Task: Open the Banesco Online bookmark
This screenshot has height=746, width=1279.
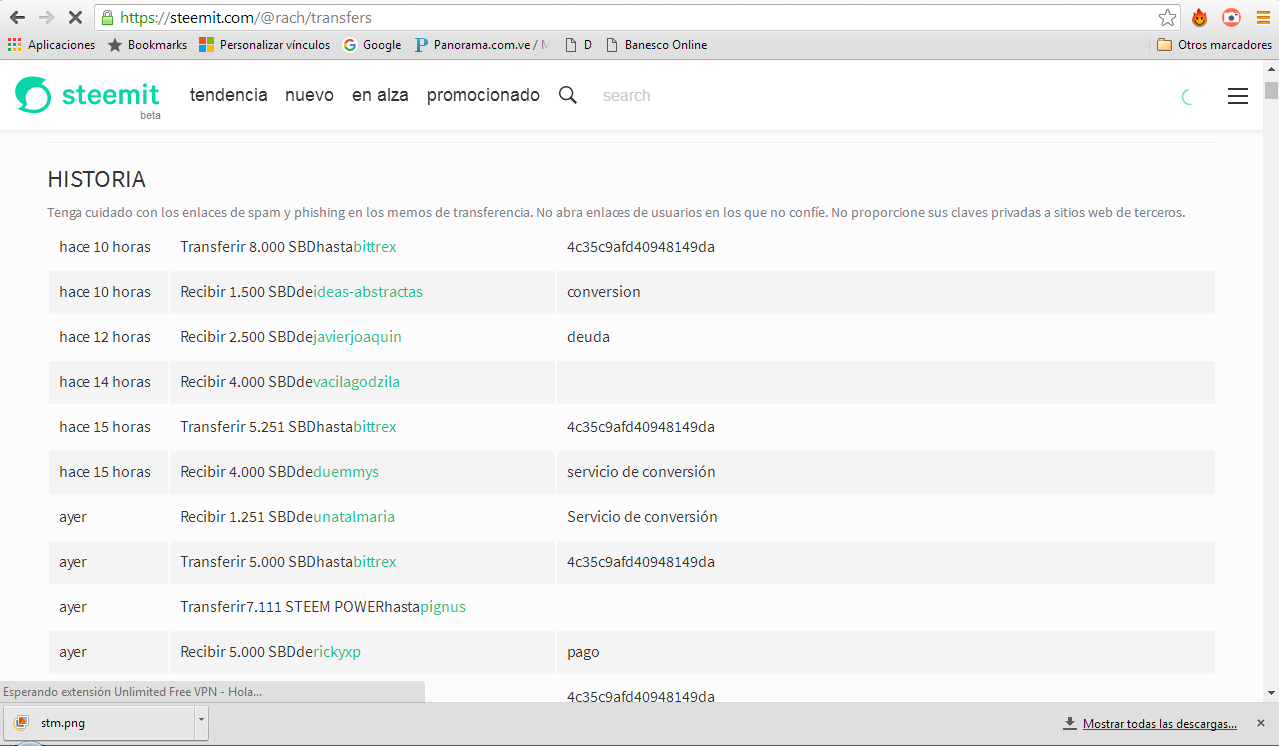Action: (x=656, y=45)
